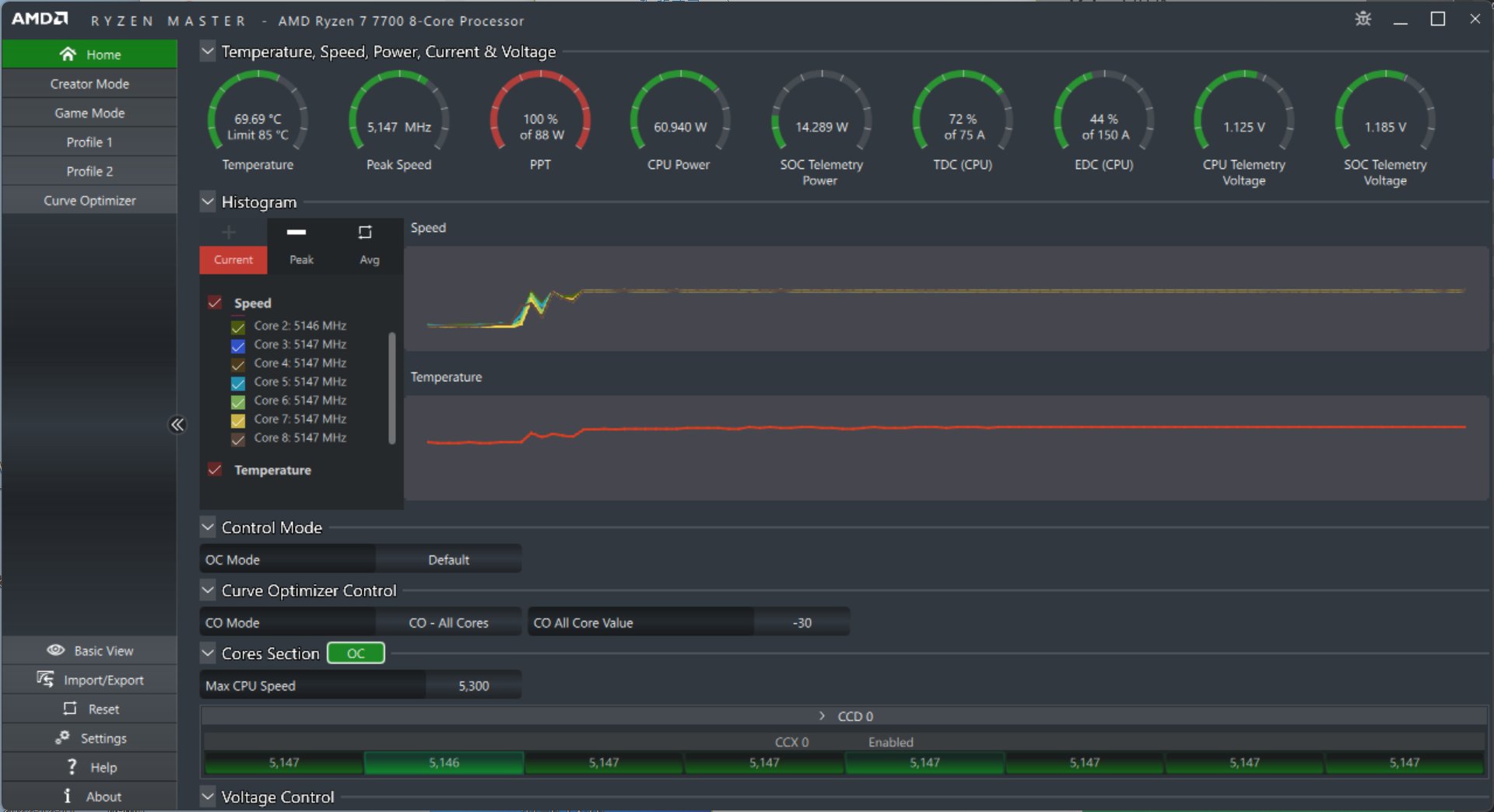1494x812 pixels.
Task: Select Profile 1 in sidebar
Action: (x=89, y=142)
